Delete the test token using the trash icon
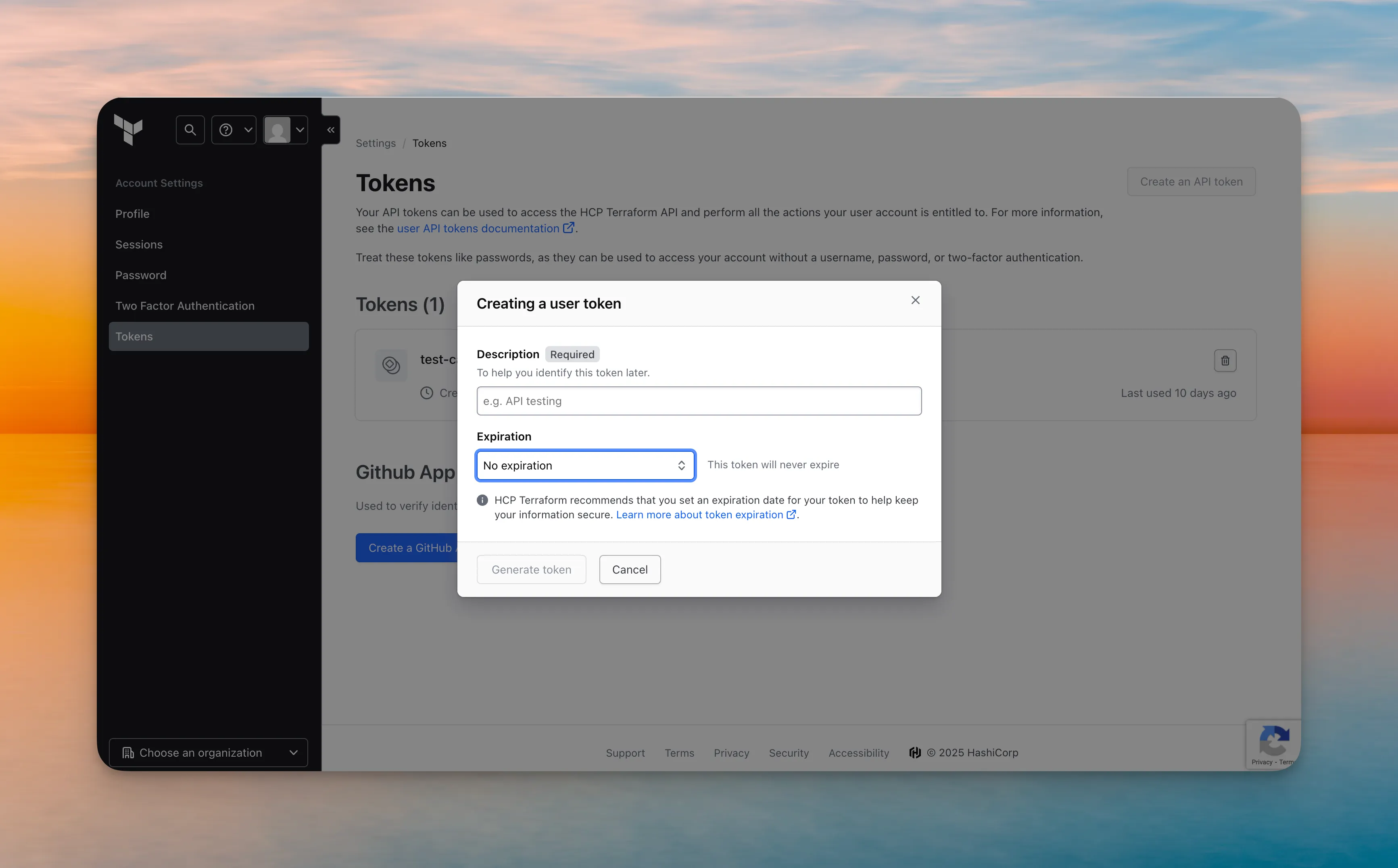 1225,361
